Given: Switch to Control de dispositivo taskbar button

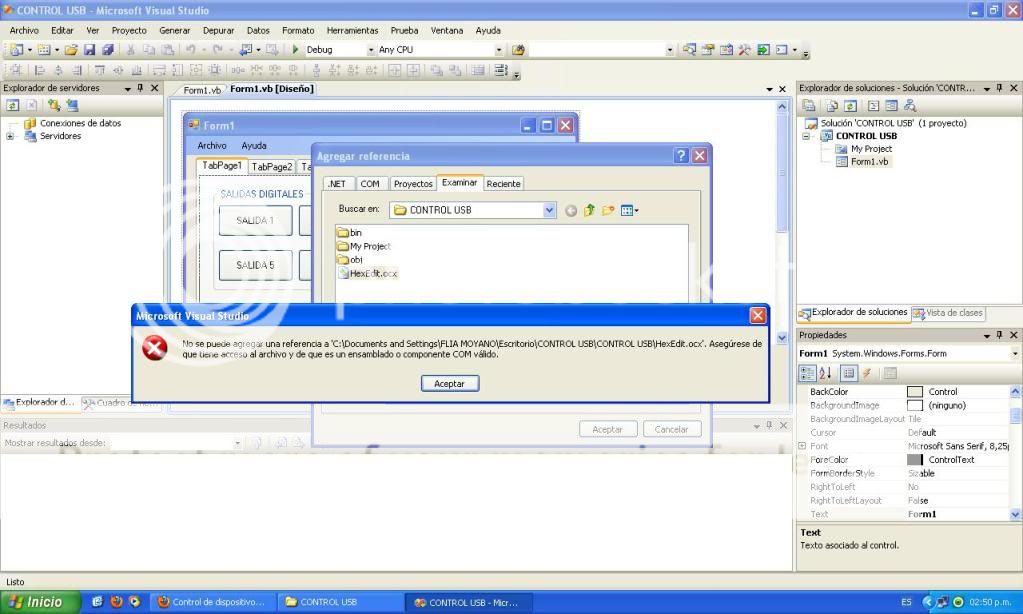Looking at the screenshot, I should click(x=214, y=602).
